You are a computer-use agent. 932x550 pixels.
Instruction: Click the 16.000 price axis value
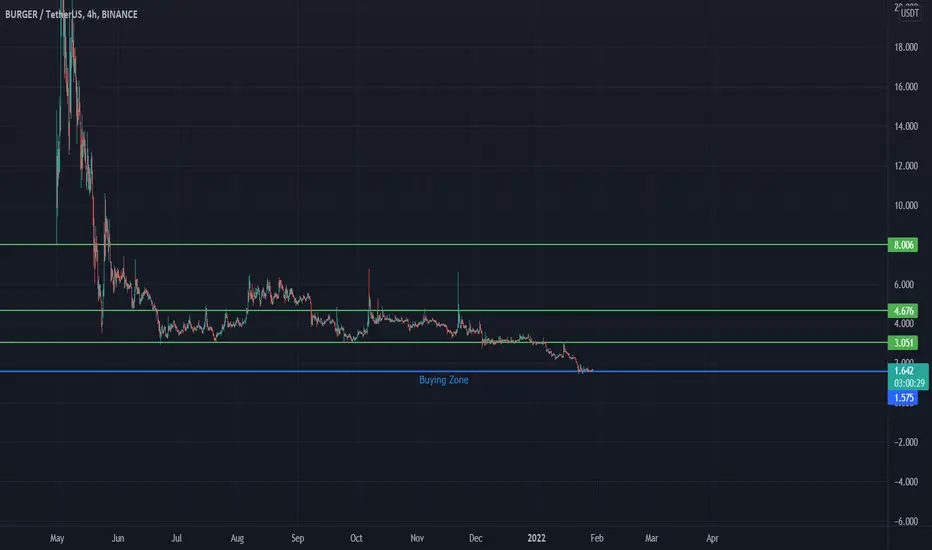coord(906,87)
